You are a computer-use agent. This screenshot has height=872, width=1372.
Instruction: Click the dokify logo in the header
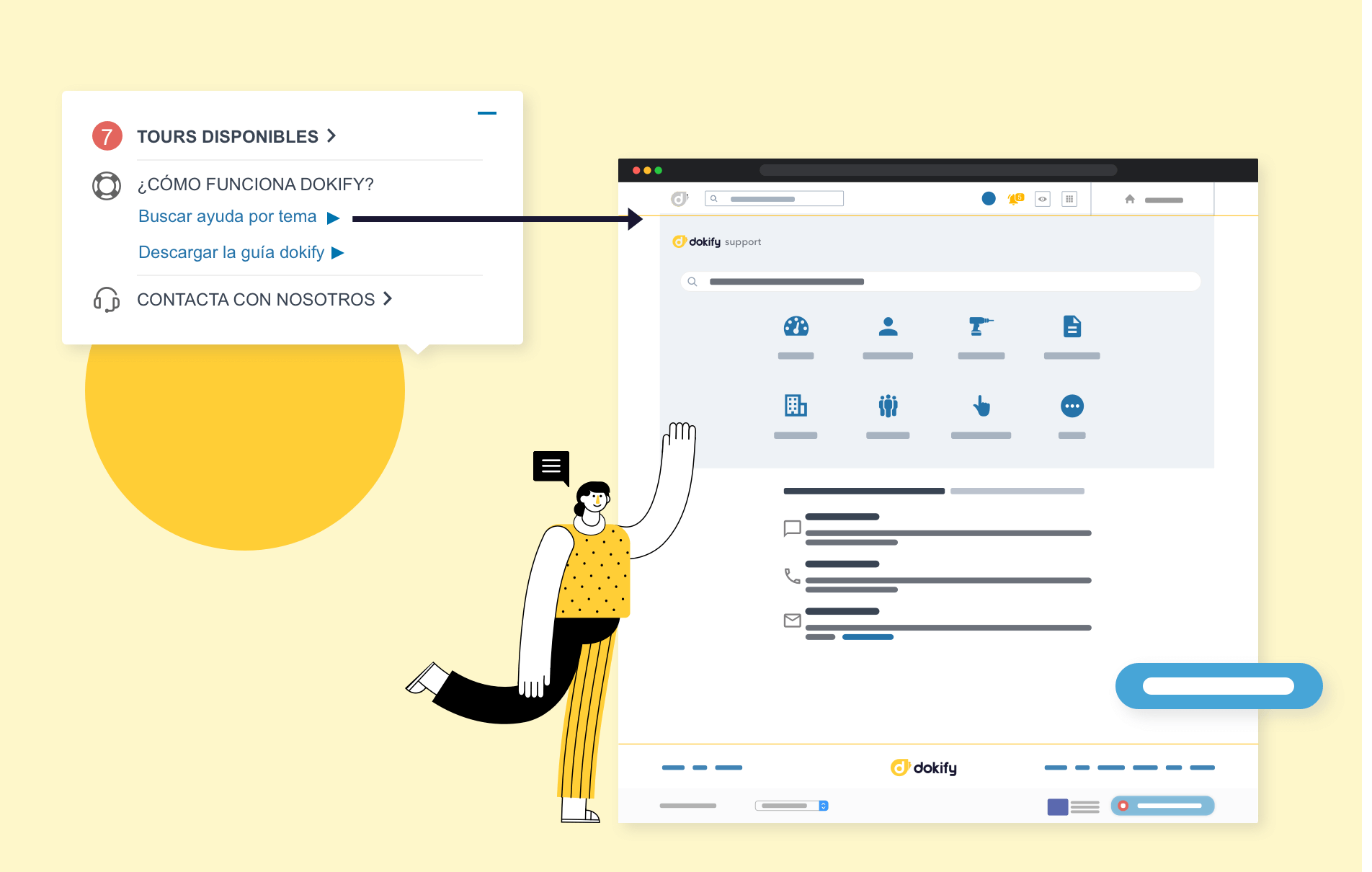point(680,198)
